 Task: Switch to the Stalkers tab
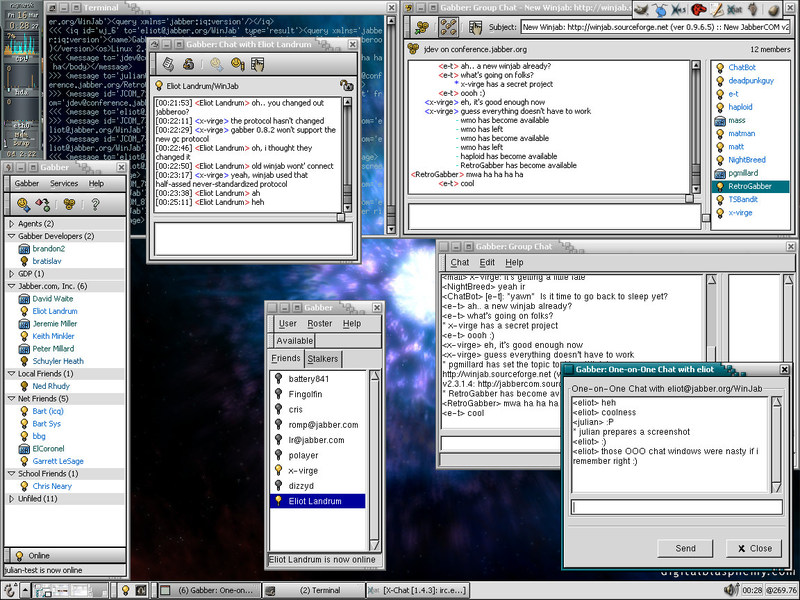(x=322, y=359)
